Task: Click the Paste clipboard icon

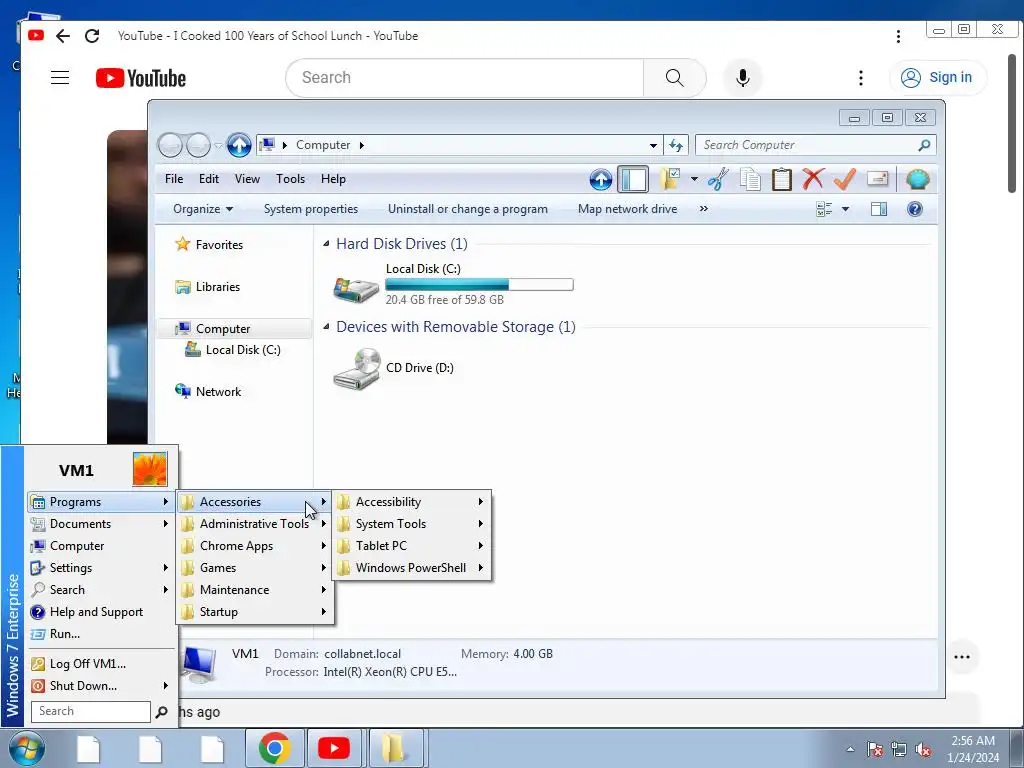Action: coord(781,179)
